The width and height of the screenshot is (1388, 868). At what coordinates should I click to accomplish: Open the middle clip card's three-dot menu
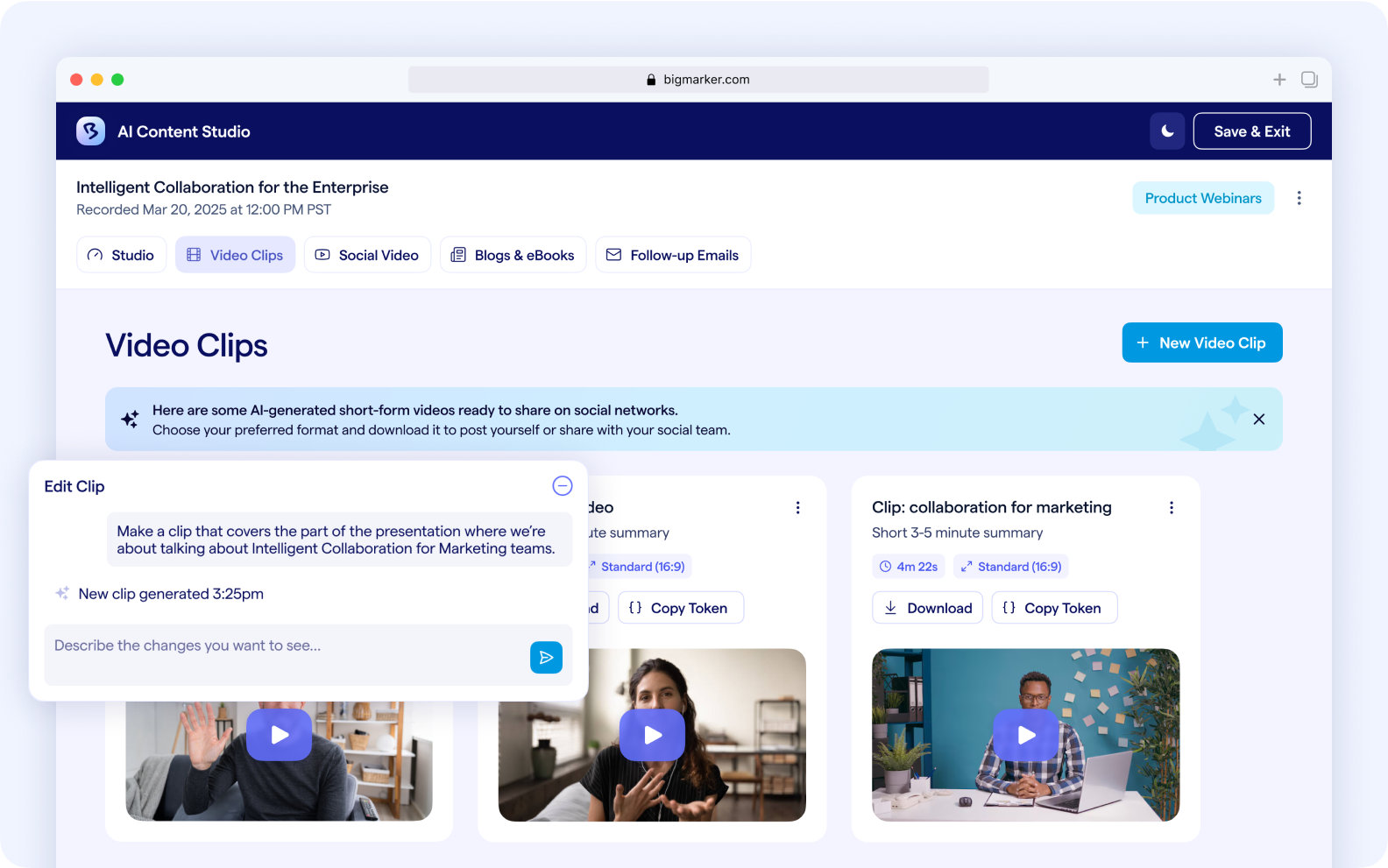click(x=797, y=508)
